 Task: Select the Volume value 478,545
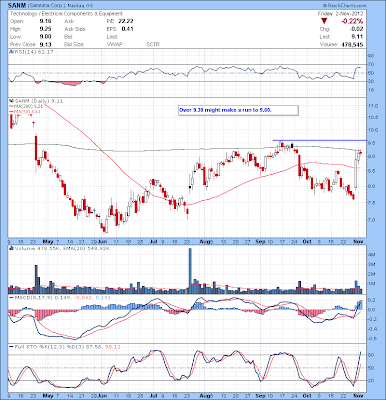pyautogui.click(x=352, y=44)
